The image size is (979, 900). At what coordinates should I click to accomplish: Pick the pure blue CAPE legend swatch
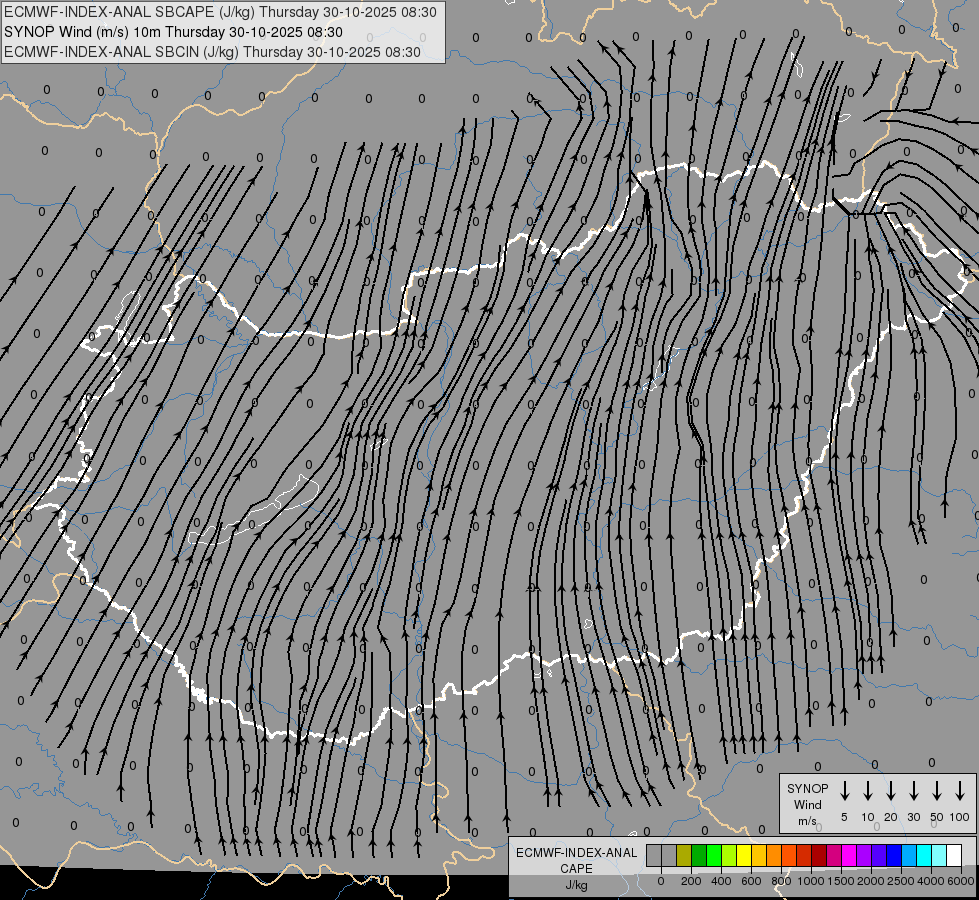[894, 855]
